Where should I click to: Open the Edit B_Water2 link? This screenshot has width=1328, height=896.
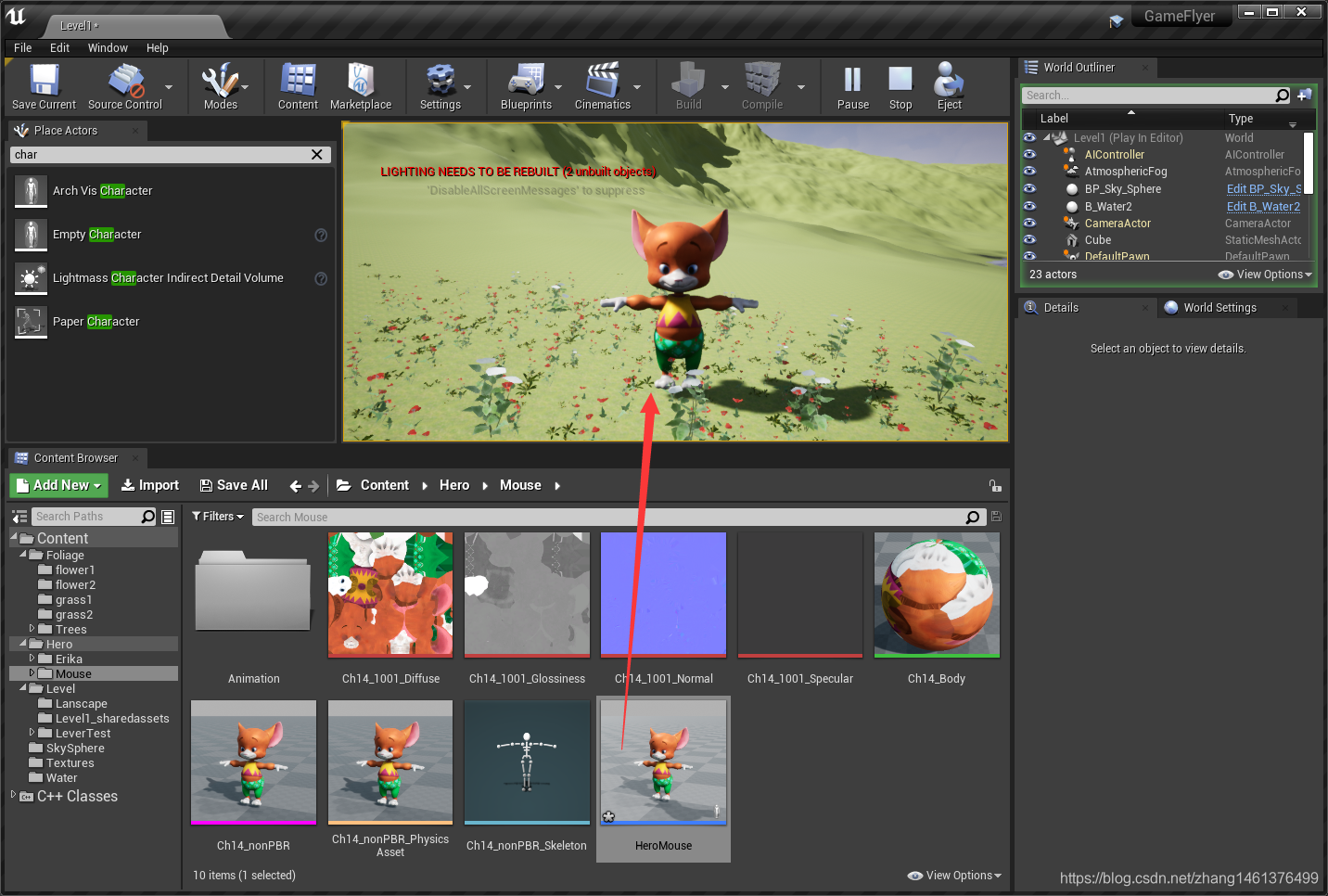(1263, 207)
